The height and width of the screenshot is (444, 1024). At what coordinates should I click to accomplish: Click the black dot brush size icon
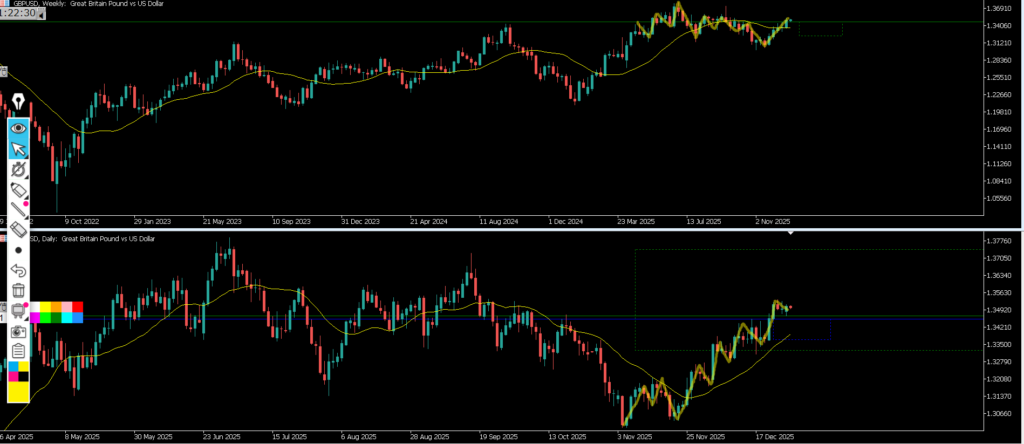click(18, 250)
